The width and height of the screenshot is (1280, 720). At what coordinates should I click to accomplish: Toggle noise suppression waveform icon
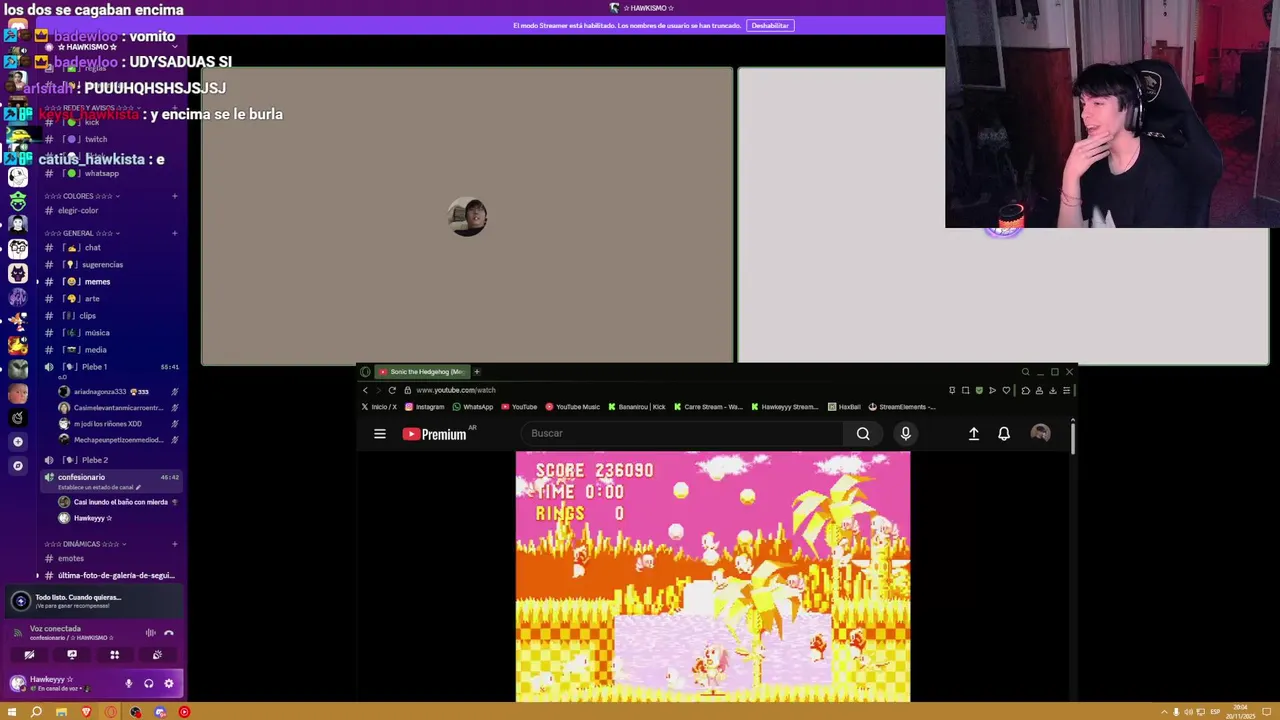pyautogui.click(x=150, y=632)
